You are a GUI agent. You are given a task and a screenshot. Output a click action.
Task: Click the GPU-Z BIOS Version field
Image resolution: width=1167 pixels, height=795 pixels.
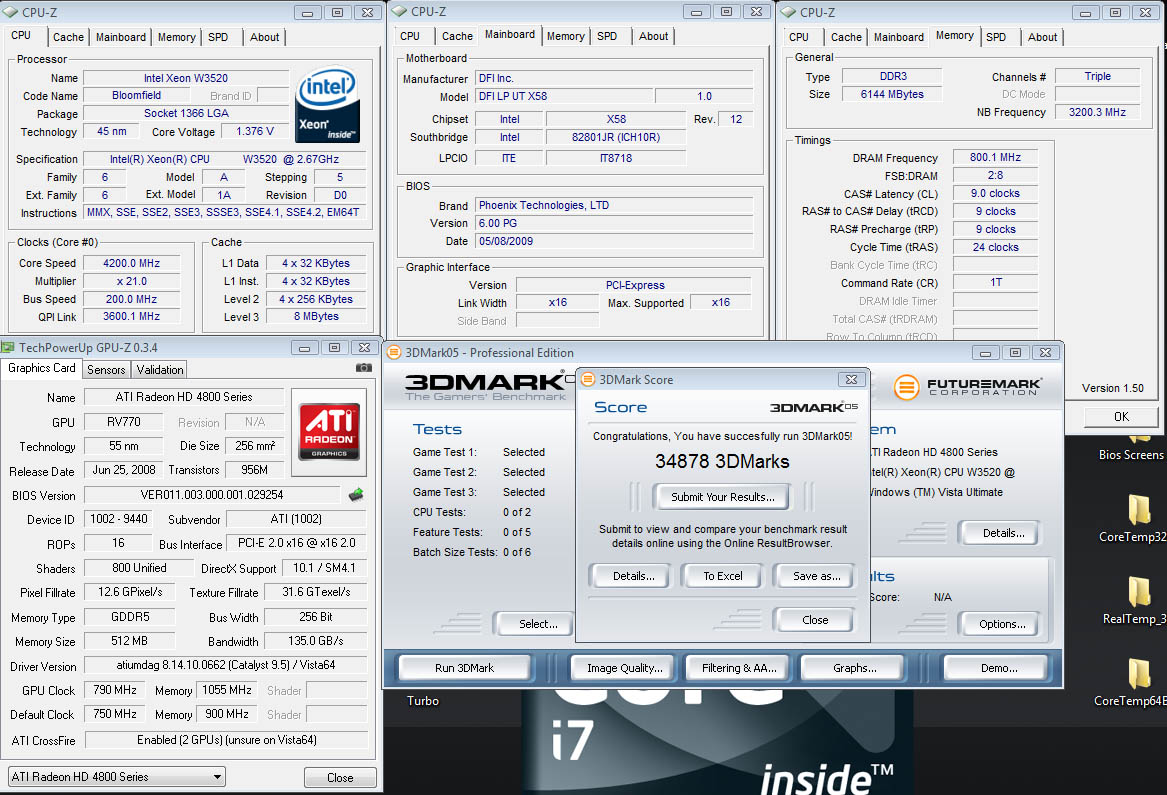212,495
